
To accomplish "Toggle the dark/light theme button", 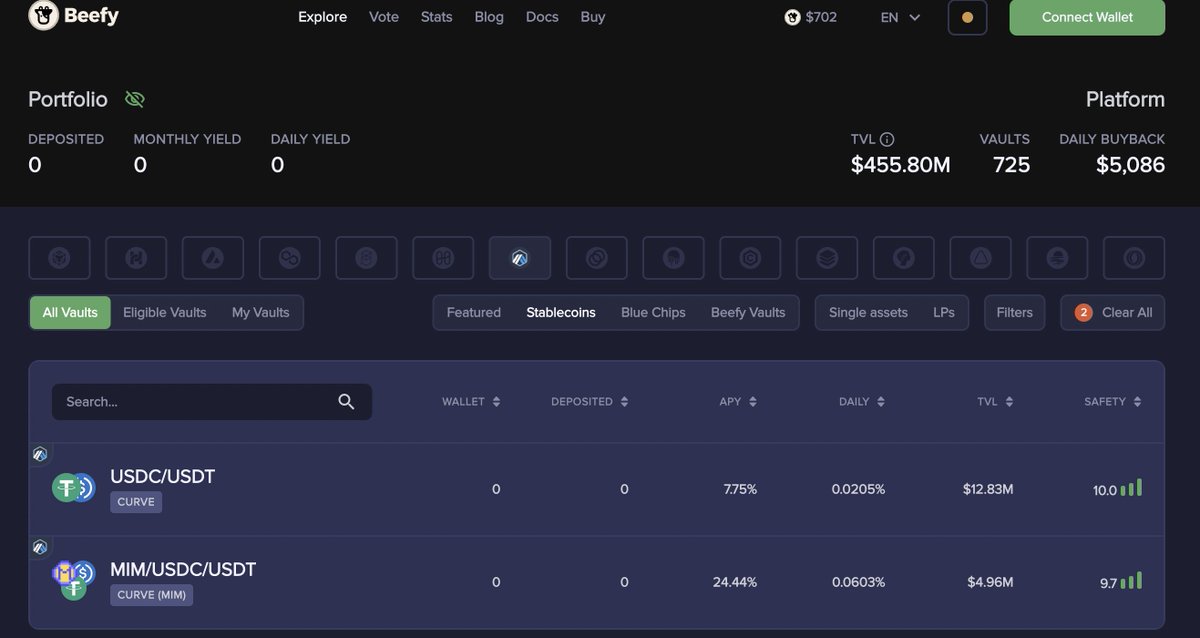I will tap(967, 17).
